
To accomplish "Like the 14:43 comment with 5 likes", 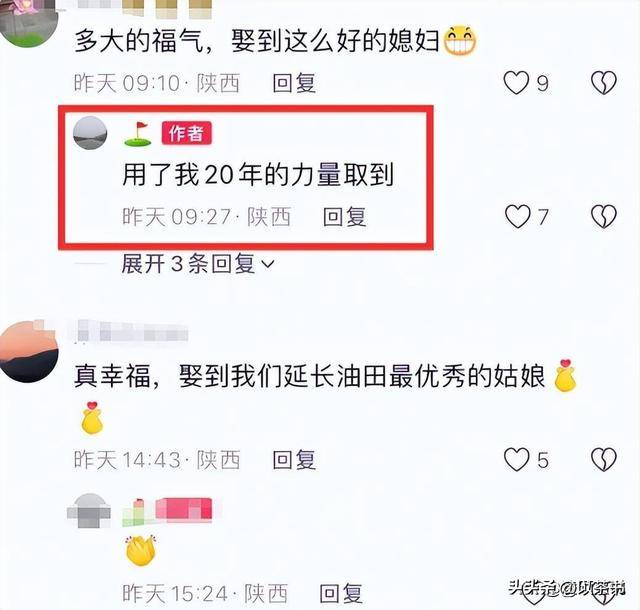I will [x=516, y=460].
